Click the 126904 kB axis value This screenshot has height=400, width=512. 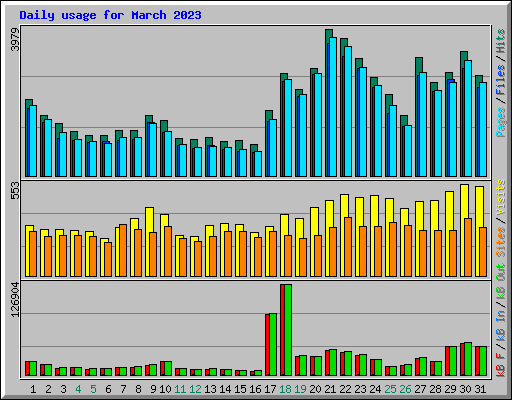(x=15, y=300)
